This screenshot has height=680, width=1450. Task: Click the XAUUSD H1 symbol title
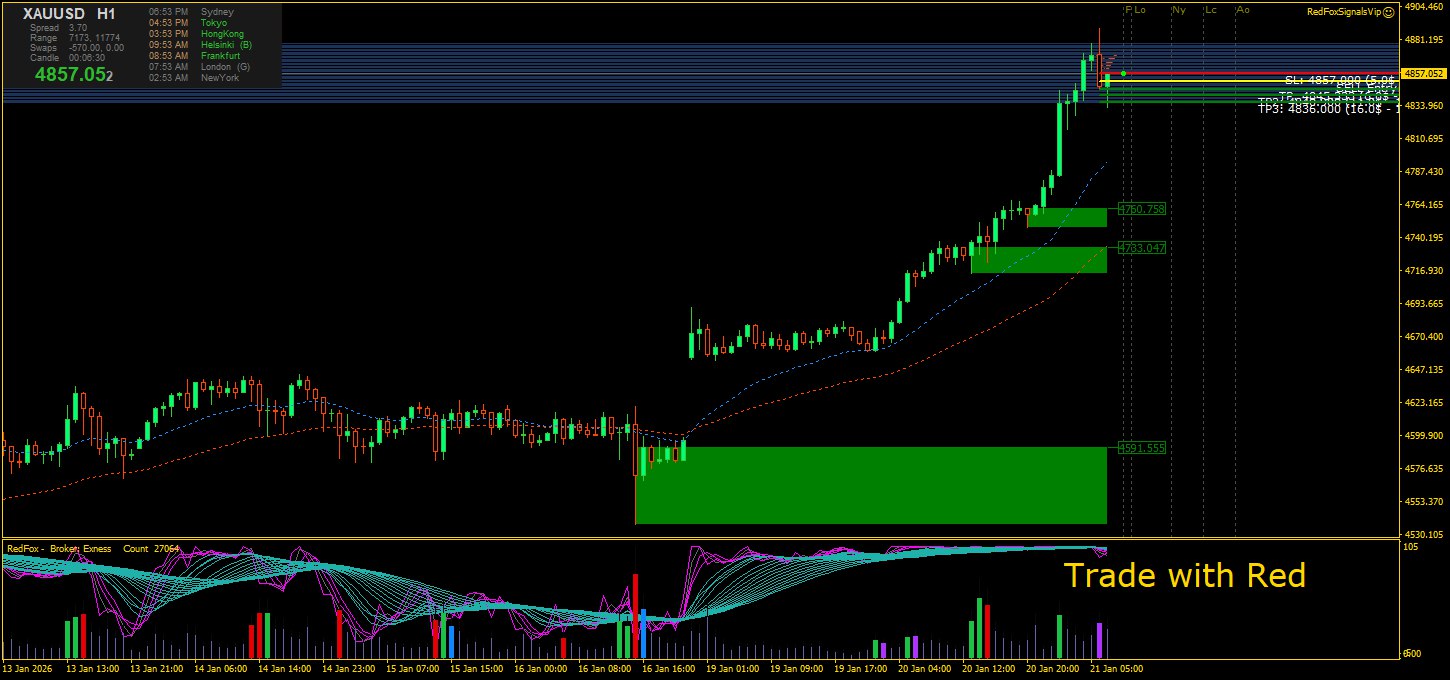point(69,14)
